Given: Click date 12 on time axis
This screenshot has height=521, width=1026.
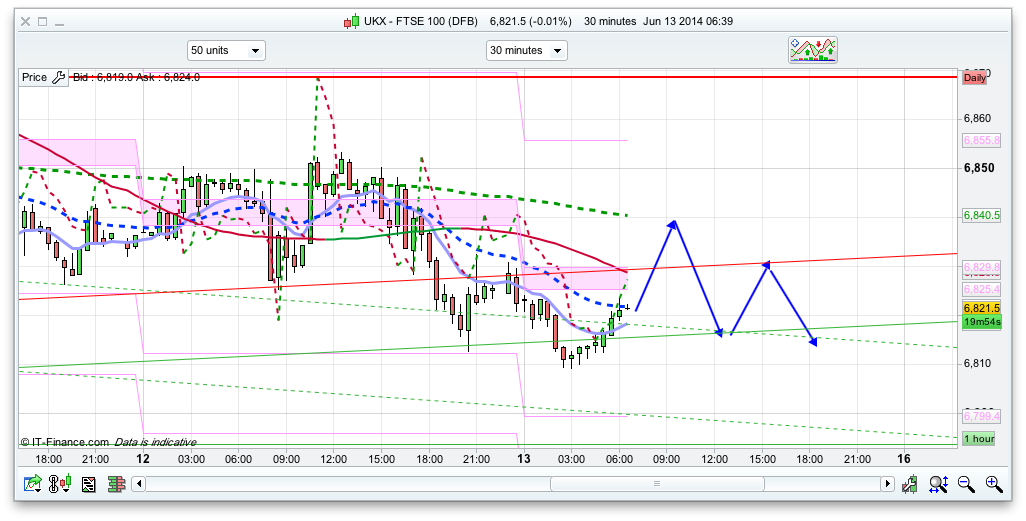Looking at the screenshot, I should pyautogui.click(x=143, y=459).
